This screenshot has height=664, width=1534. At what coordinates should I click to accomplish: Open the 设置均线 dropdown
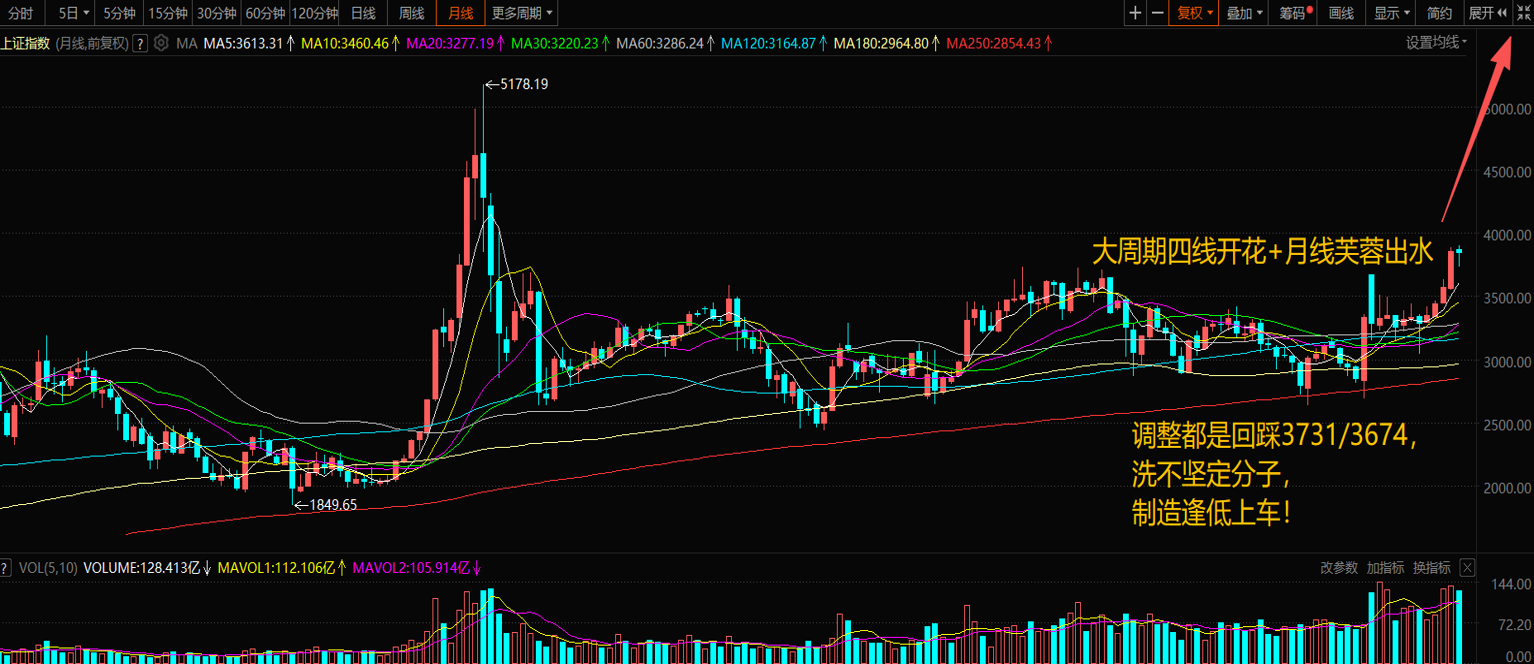pyautogui.click(x=1436, y=43)
